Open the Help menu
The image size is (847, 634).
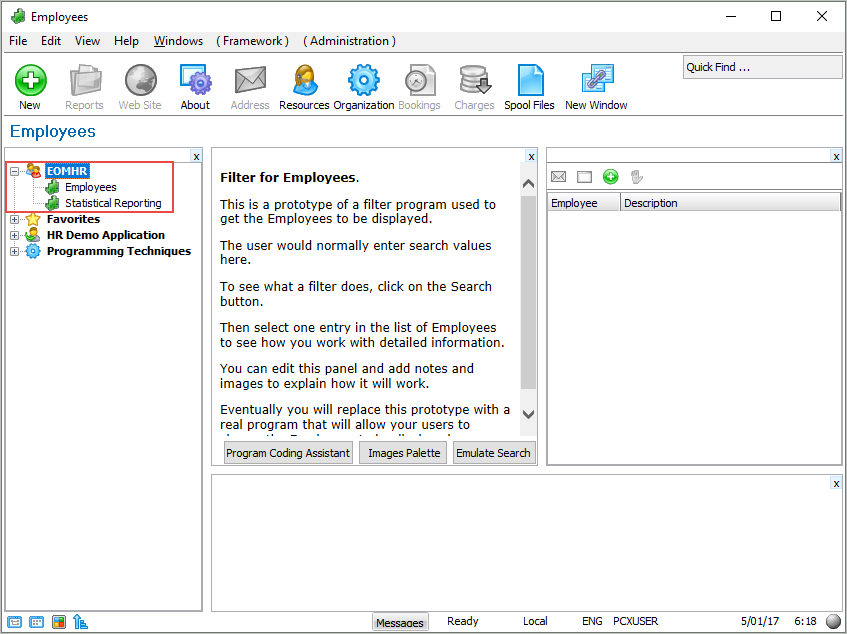coord(126,41)
